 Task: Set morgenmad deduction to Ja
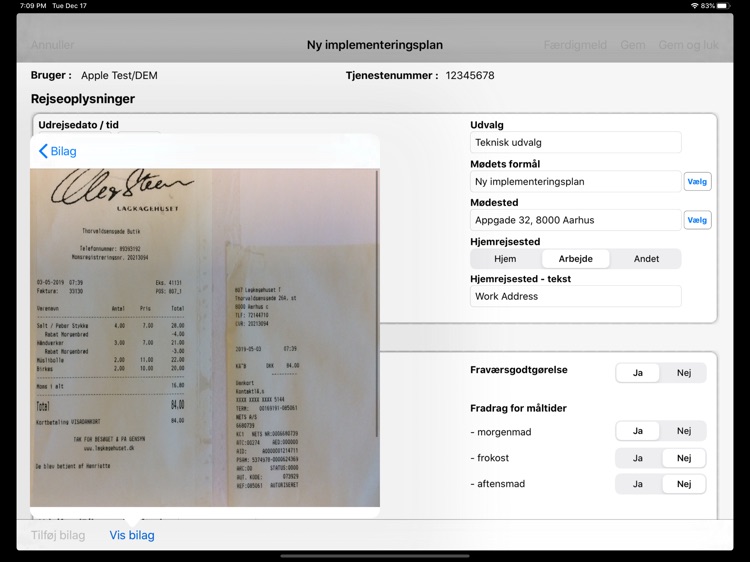pos(638,431)
